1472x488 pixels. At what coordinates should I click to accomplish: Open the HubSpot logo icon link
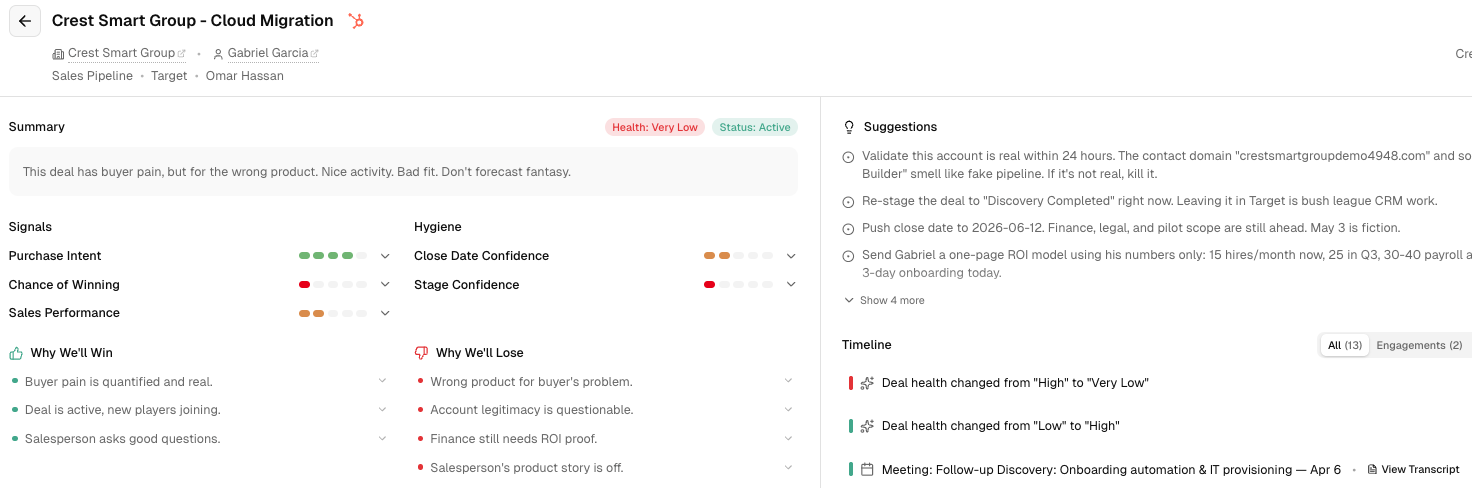[355, 21]
